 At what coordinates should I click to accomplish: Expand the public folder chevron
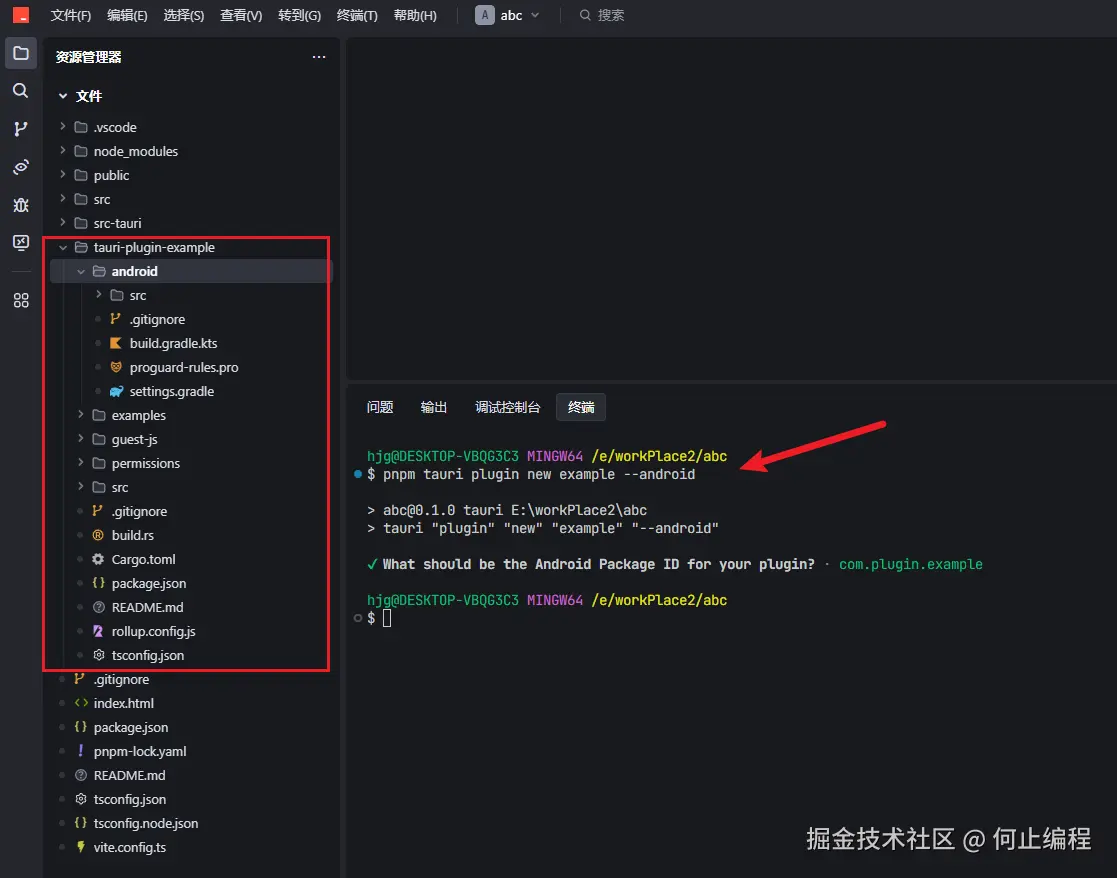(x=63, y=174)
